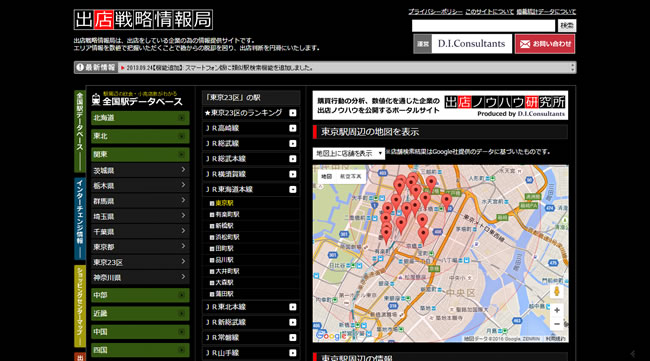Click the Street View pegman icon
The height and width of the screenshot is (361, 650).
tap(557, 291)
